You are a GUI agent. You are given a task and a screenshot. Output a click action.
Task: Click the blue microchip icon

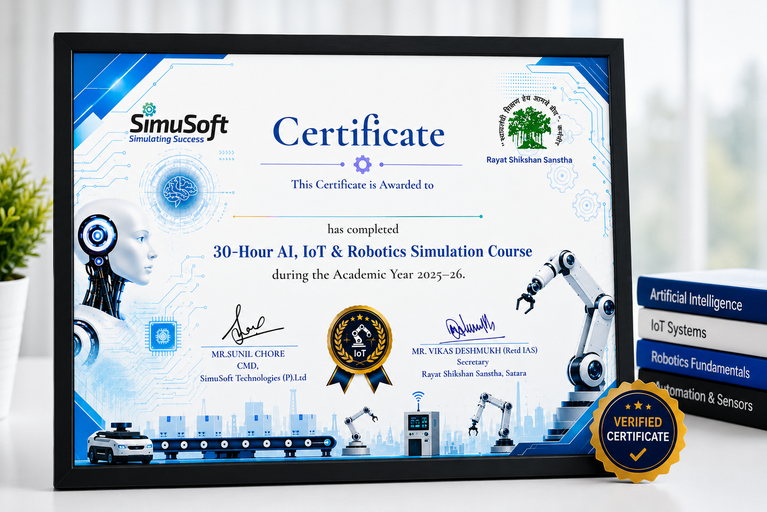click(163, 335)
